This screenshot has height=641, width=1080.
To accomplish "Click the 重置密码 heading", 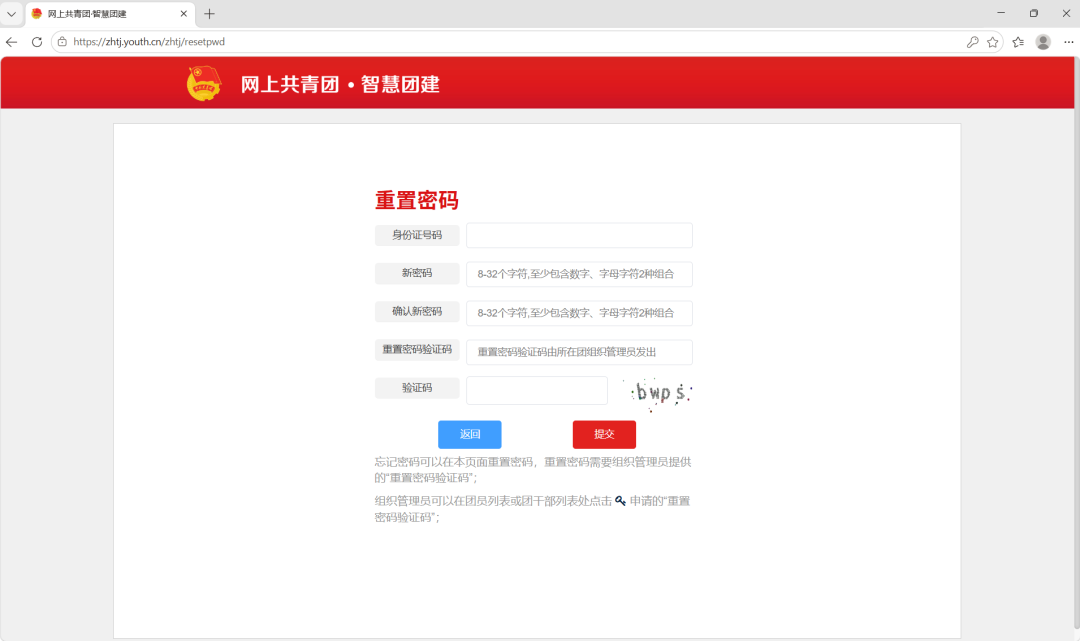I will [x=417, y=200].
